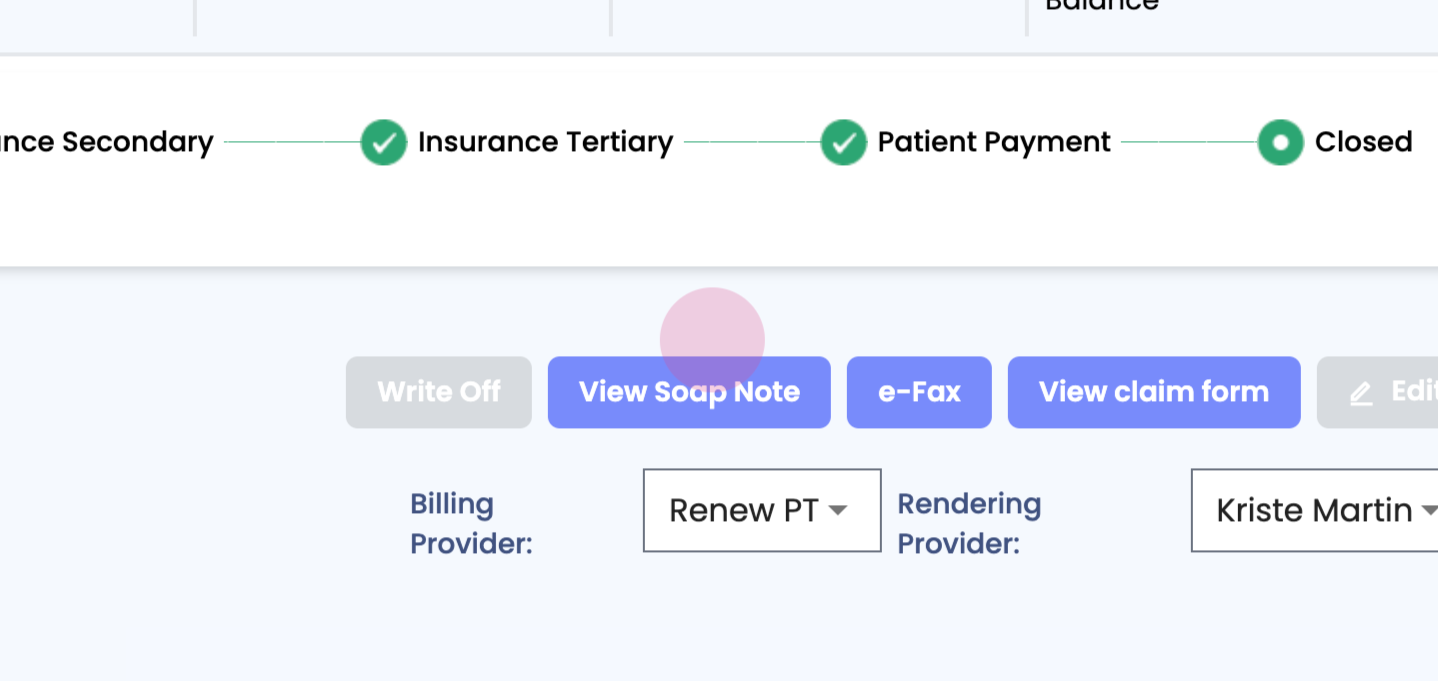Select the Patient Payment step label

(994, 142)
